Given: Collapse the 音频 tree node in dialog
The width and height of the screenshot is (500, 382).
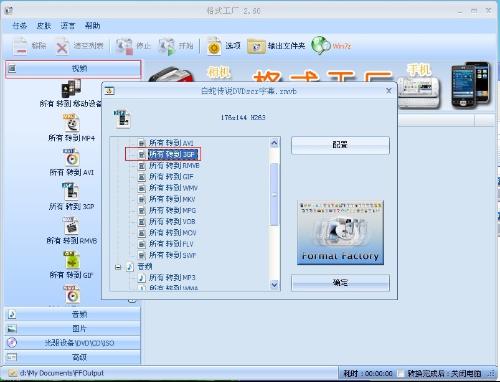Looking at the screenshot, I should point(118,267).
